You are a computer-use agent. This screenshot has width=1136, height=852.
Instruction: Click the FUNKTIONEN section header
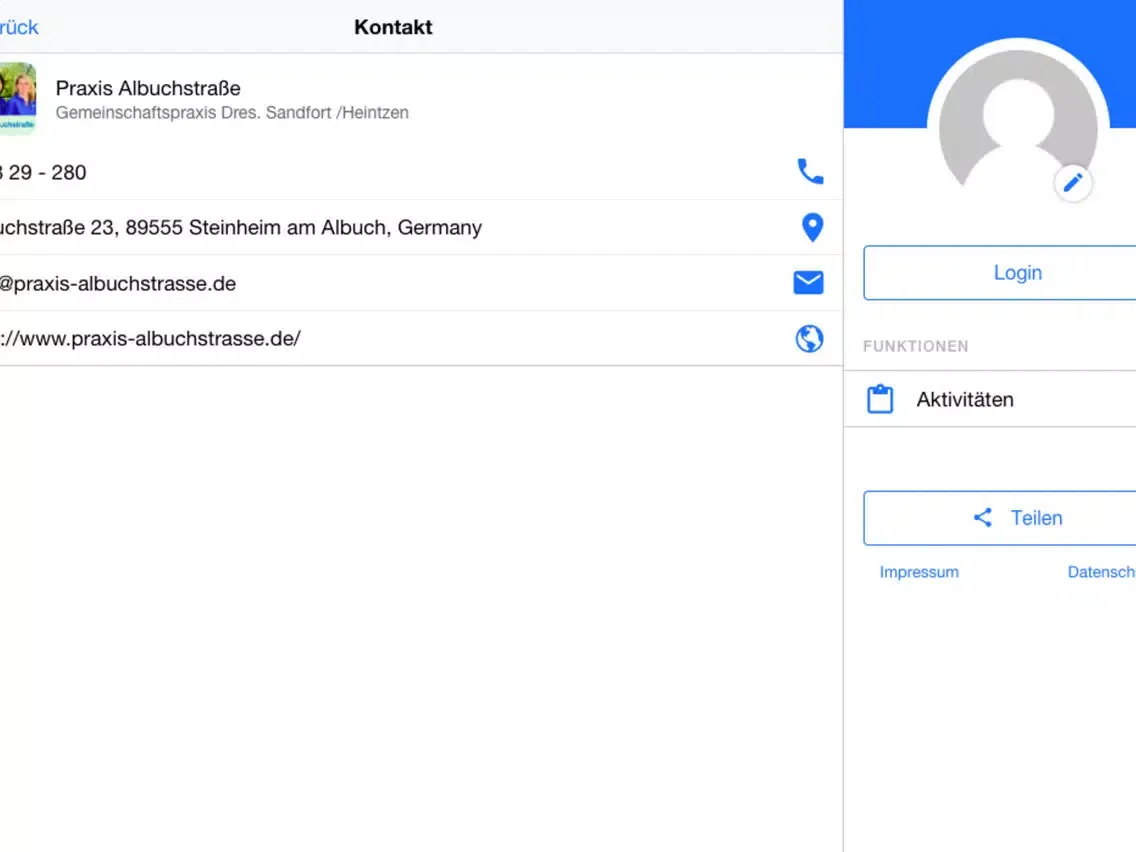point(915,346)
